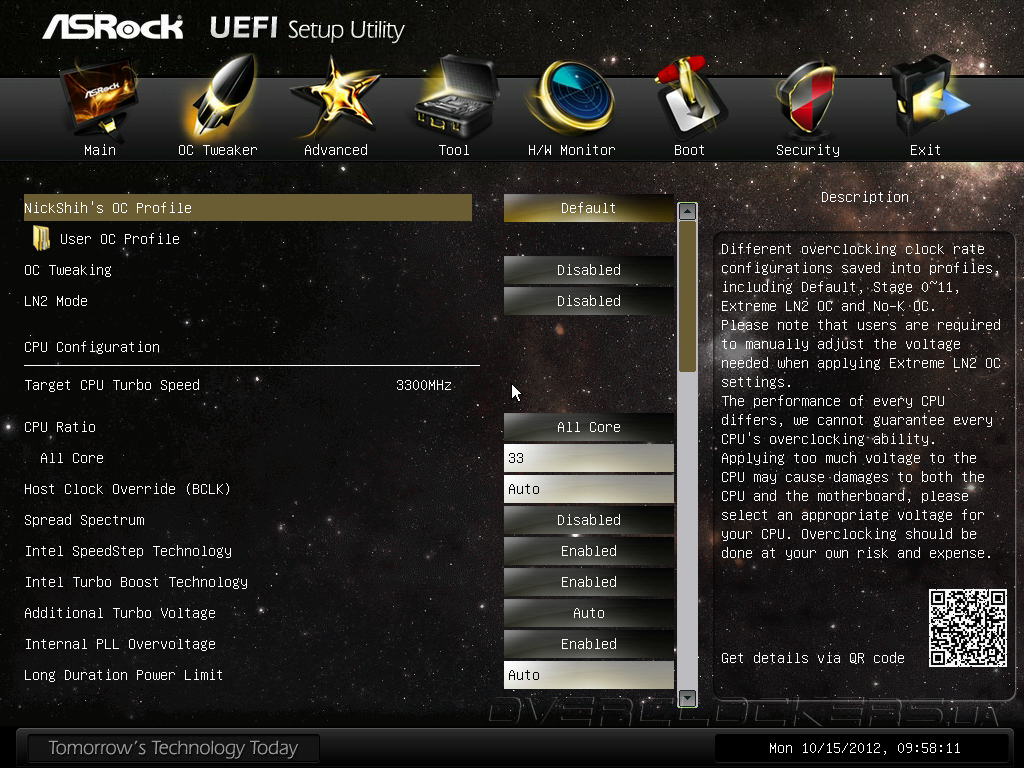Click the 3300MHz value

click(424, 385)
